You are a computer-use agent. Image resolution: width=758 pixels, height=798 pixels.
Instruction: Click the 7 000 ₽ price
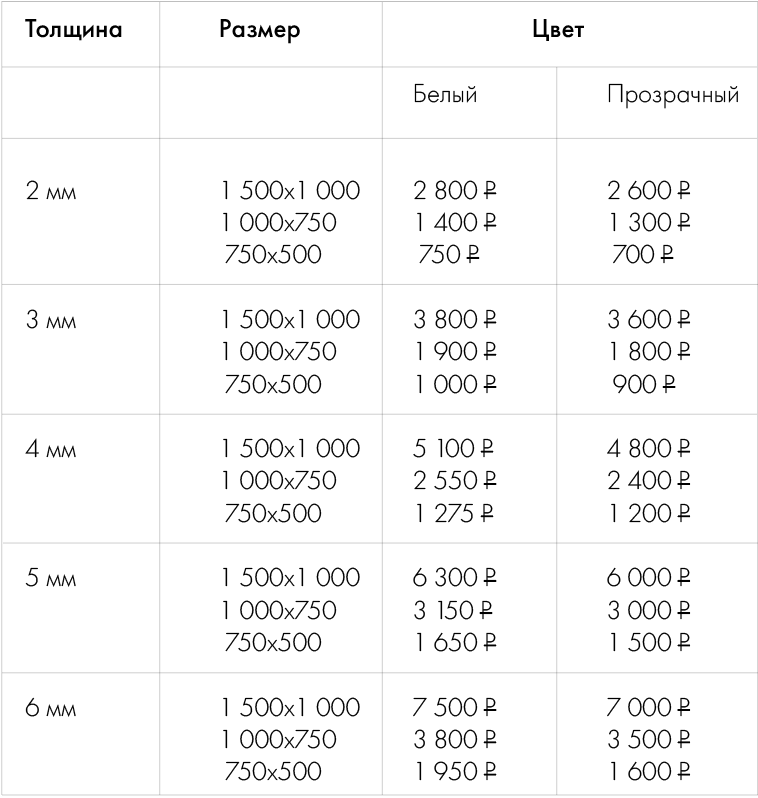pyautogui.click(x=649, y=708)
